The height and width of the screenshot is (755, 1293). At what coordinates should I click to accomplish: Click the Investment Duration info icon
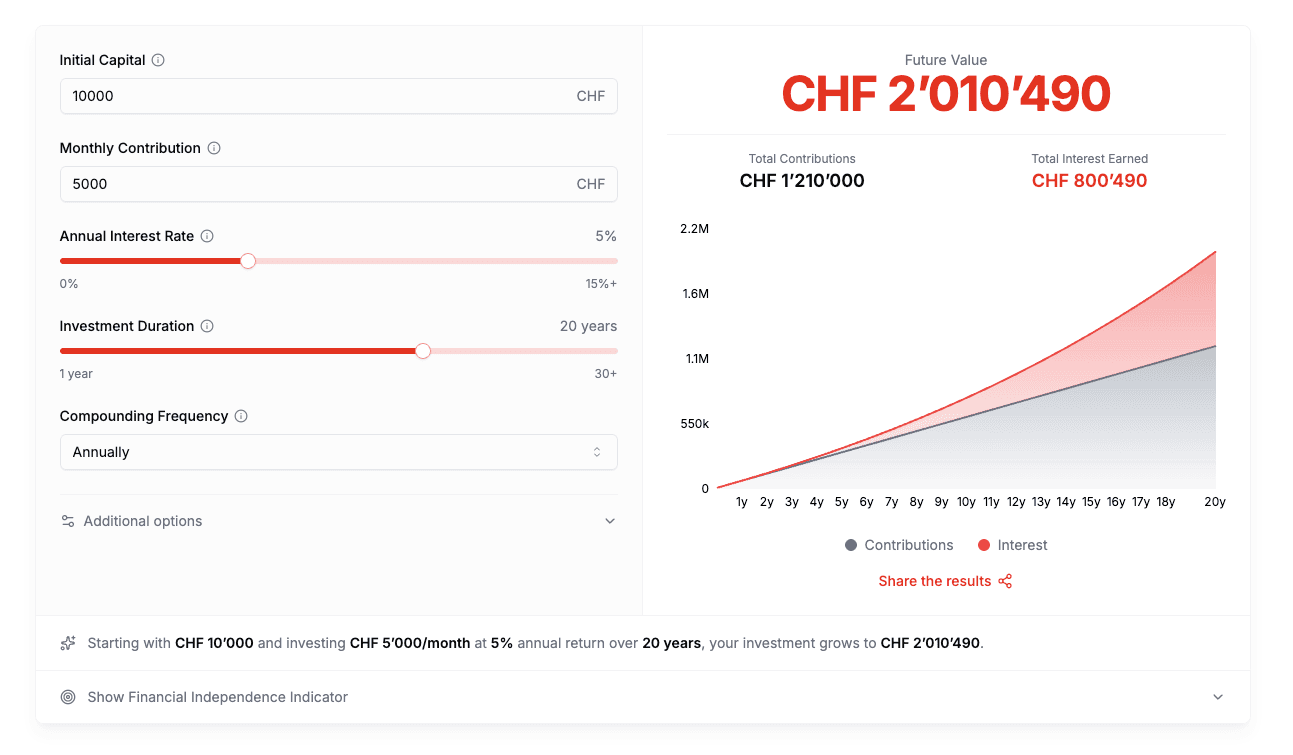(x=207, y=326)
